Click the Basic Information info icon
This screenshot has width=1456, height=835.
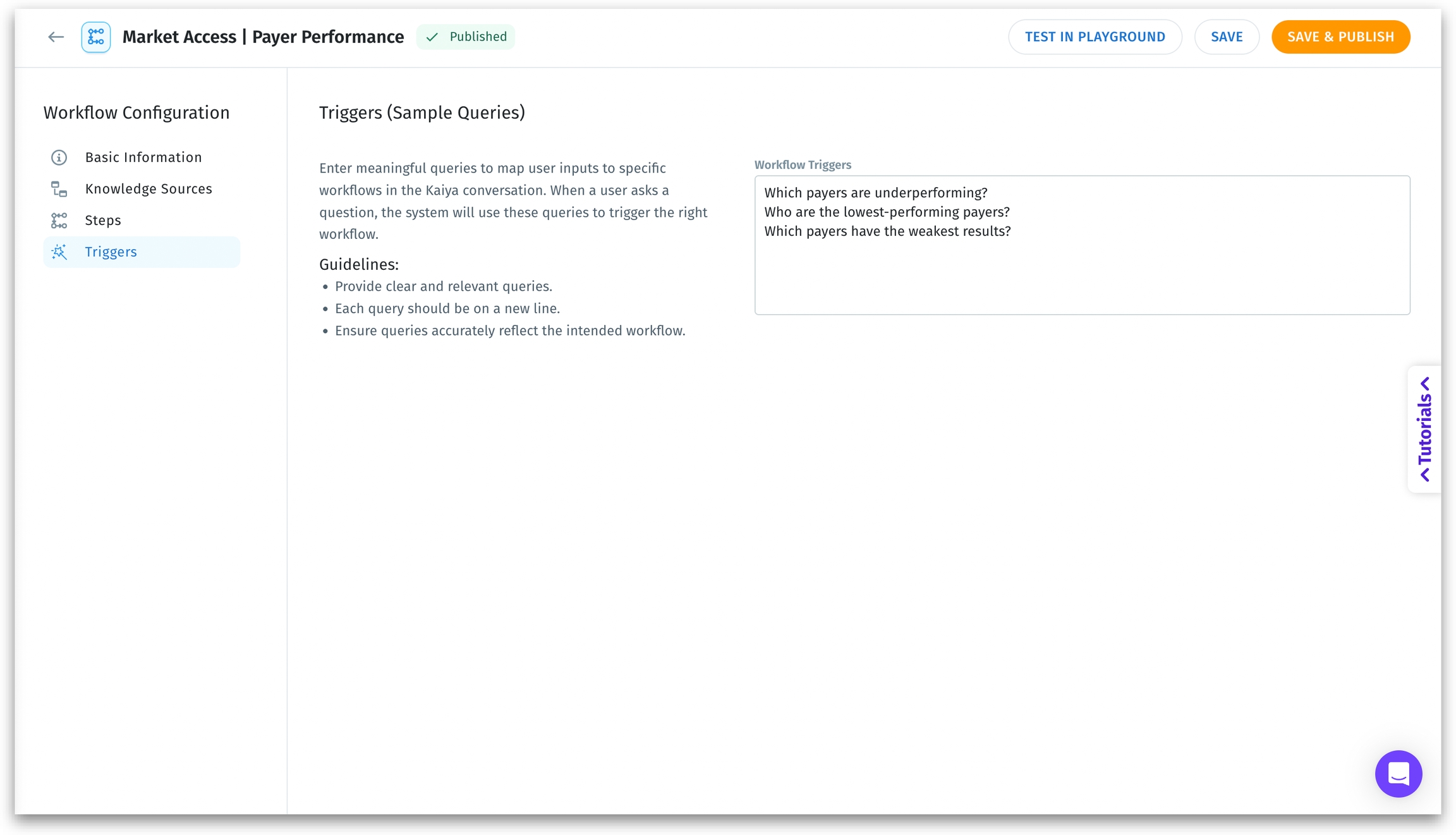(59, 157)
